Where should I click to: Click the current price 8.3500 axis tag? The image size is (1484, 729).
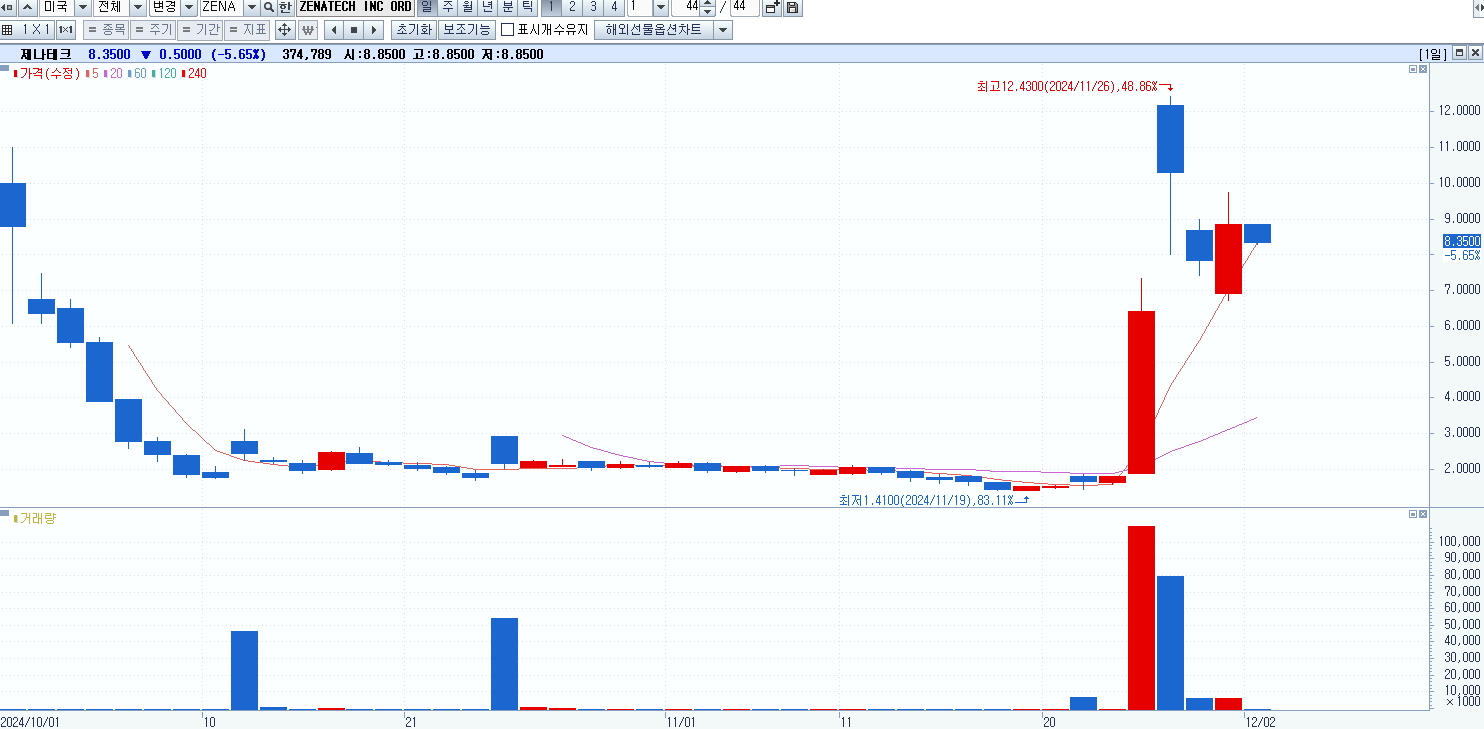point(1461,241)
